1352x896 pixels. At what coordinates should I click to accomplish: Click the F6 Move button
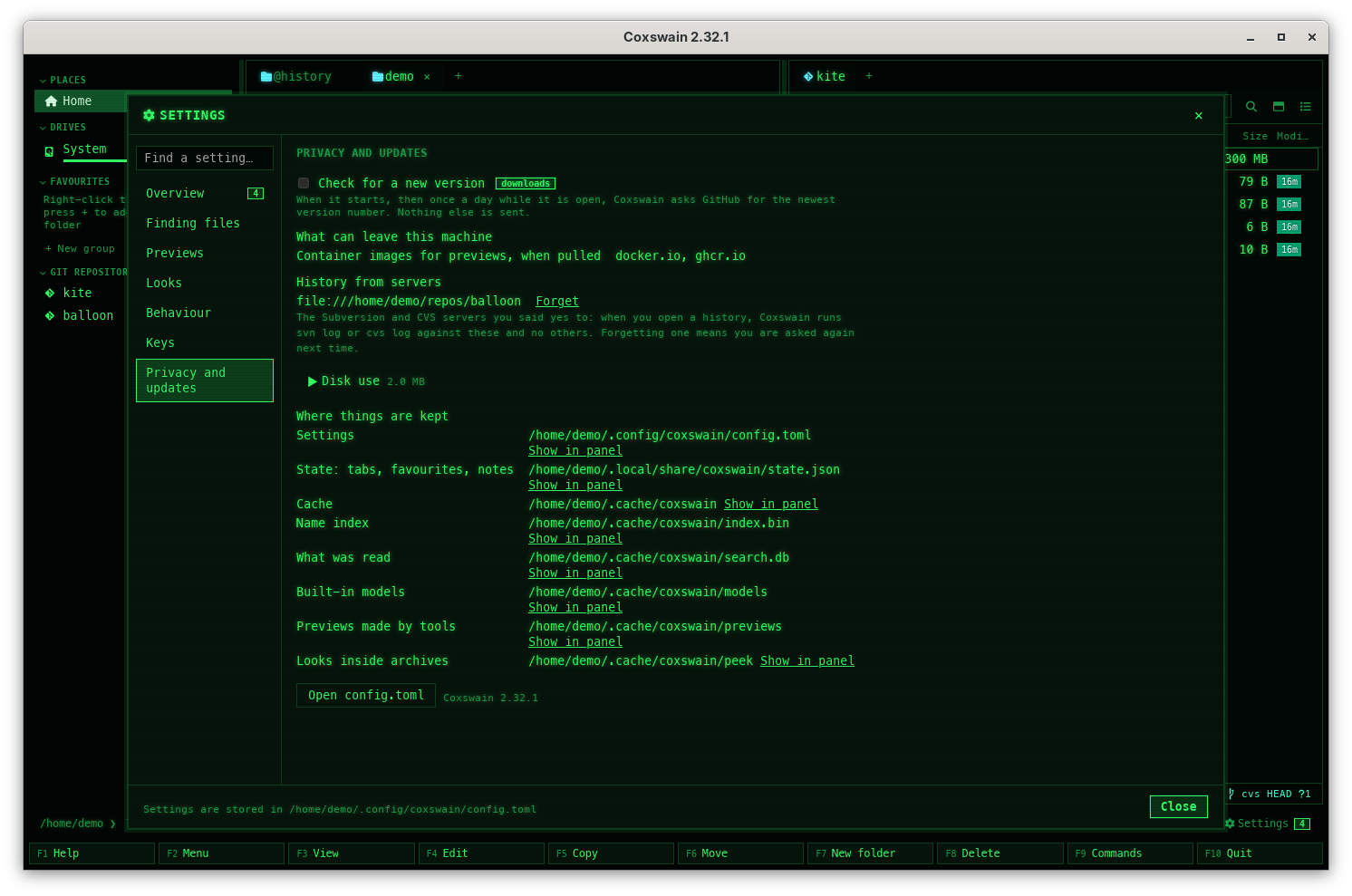[x=740, y=853]
